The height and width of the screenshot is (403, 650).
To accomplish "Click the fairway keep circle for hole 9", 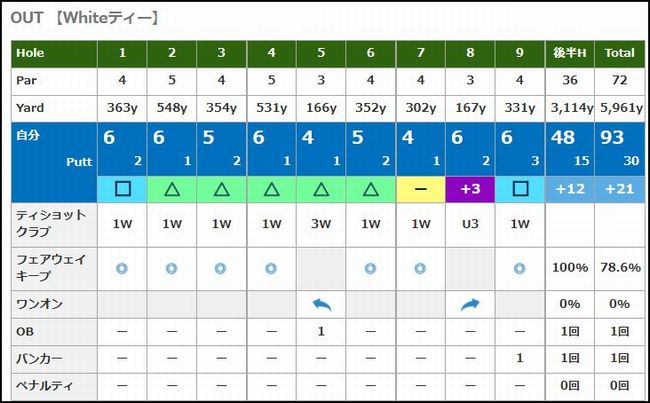I will click(x=519, y=269).
